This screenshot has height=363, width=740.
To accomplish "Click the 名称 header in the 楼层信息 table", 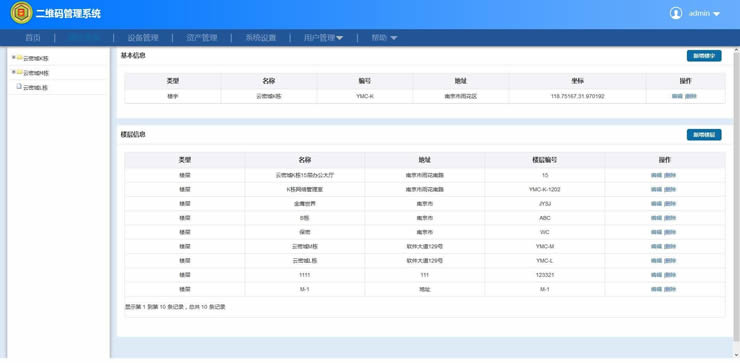I will (304, 160).
